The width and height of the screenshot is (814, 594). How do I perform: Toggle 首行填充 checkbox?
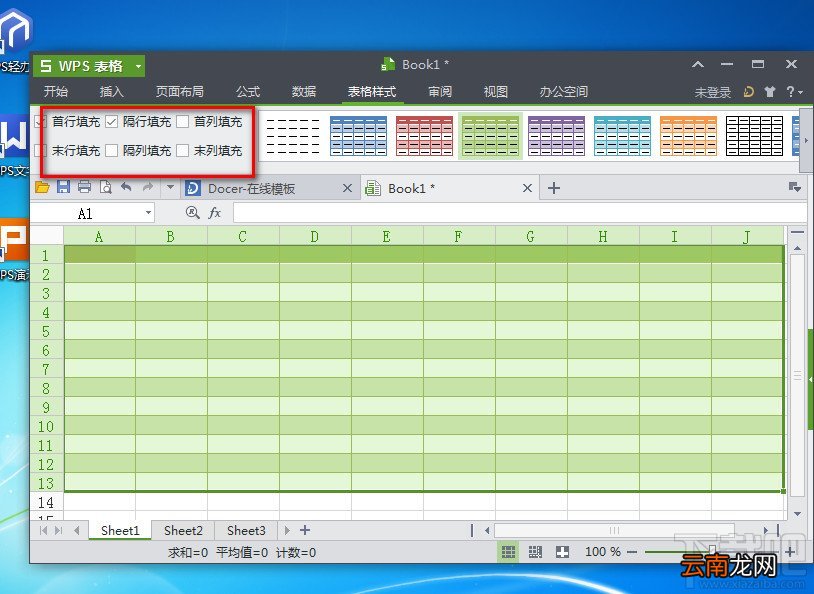click(40, 122)
